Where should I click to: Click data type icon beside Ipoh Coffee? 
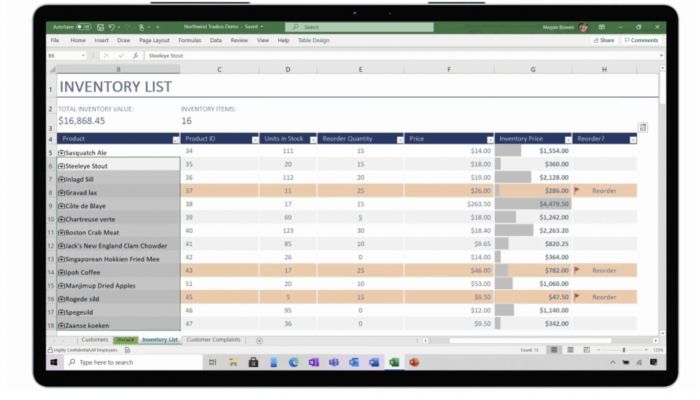pos(61,272)
